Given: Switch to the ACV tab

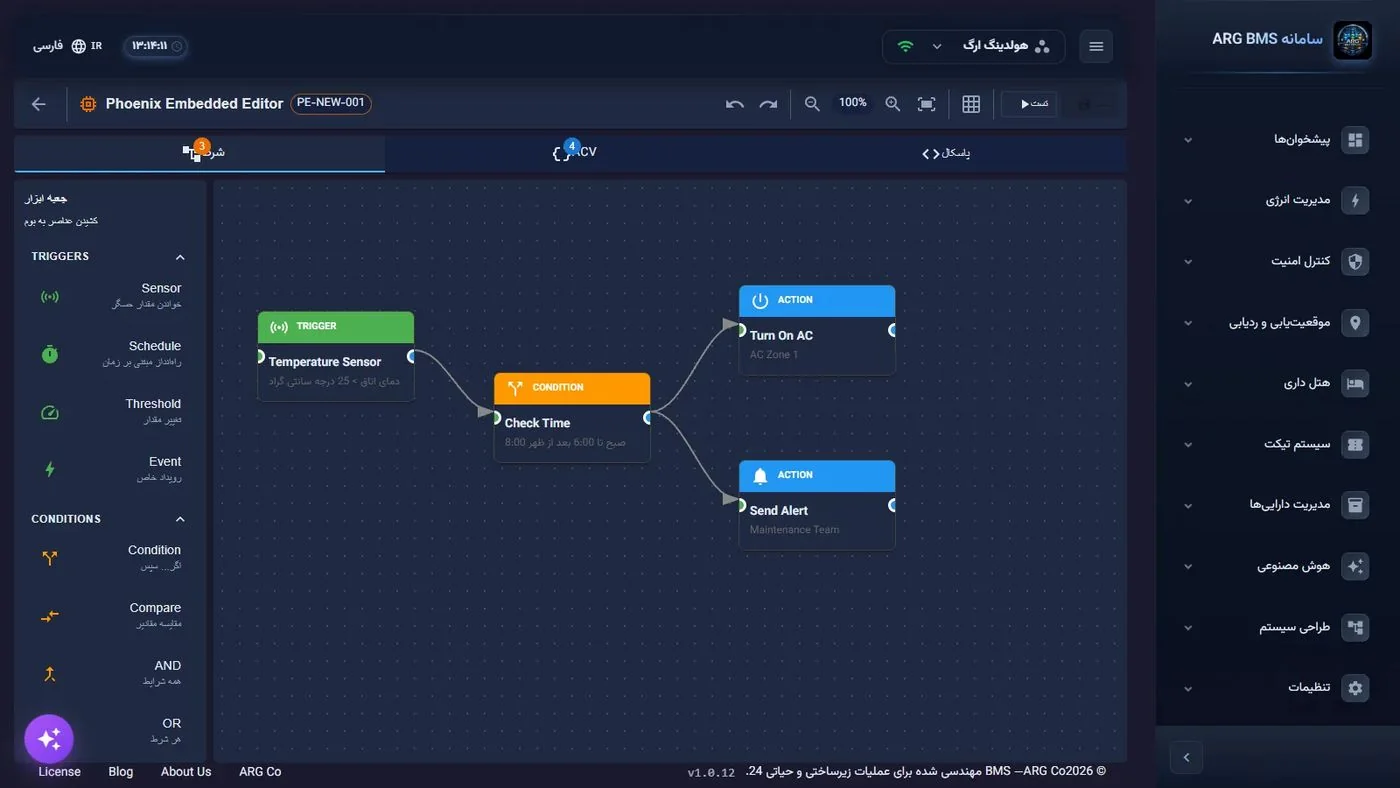Looking at the screenshot, I should point(573,153).
